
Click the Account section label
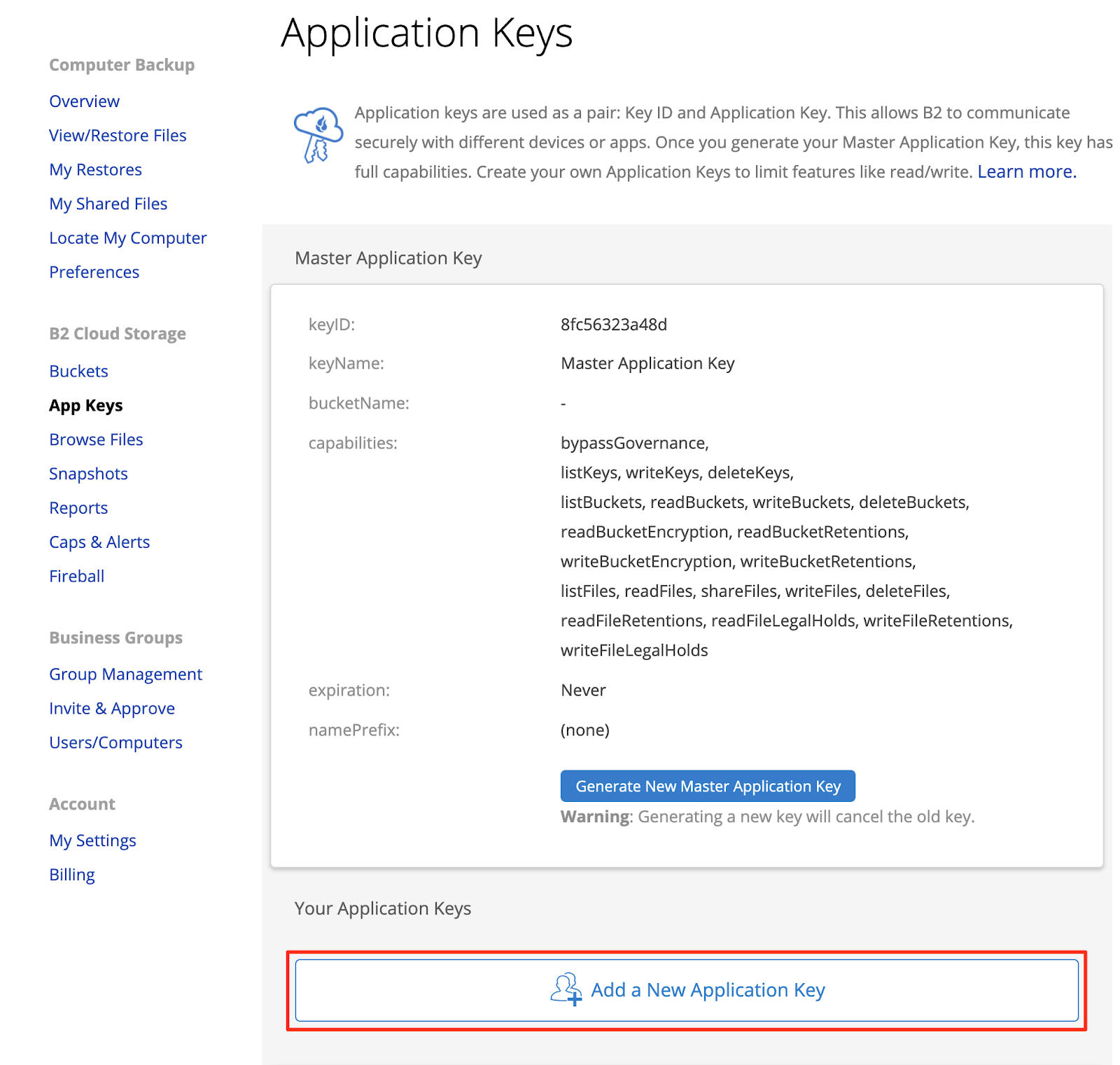pyautogui.click(x=82, y=805)
